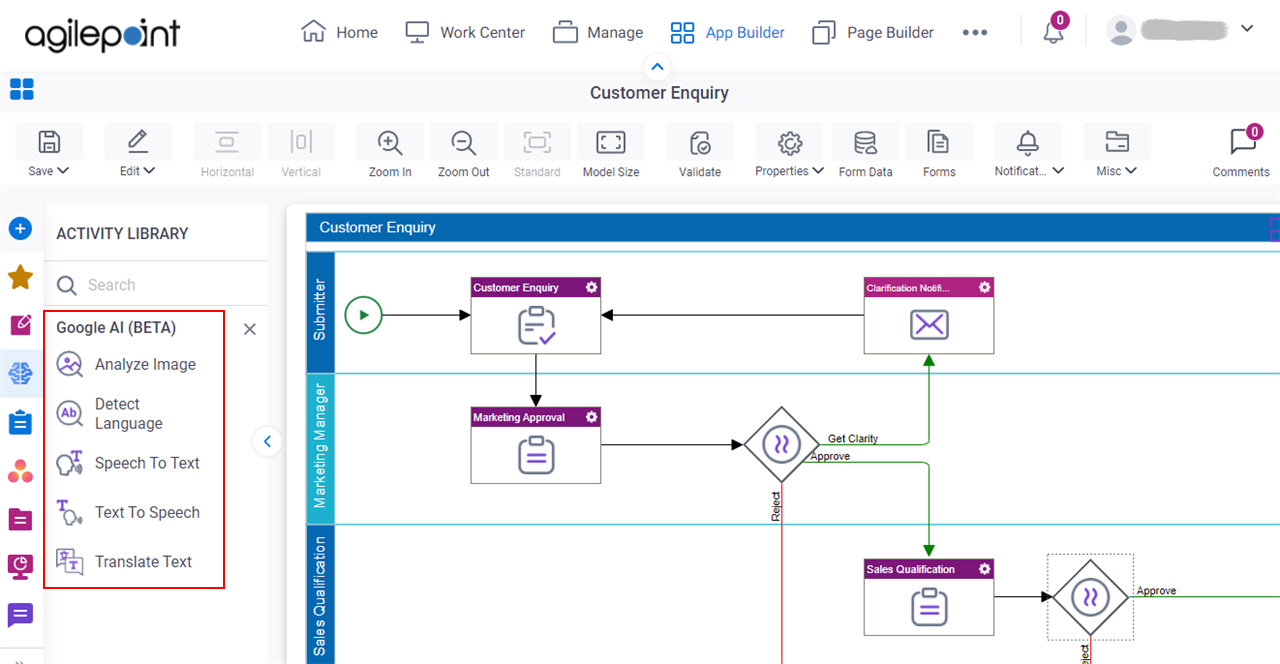Viewport: 1280px width, 664px height.
Task: Click the Text To Speech activity icon
Action: (70, 512)
